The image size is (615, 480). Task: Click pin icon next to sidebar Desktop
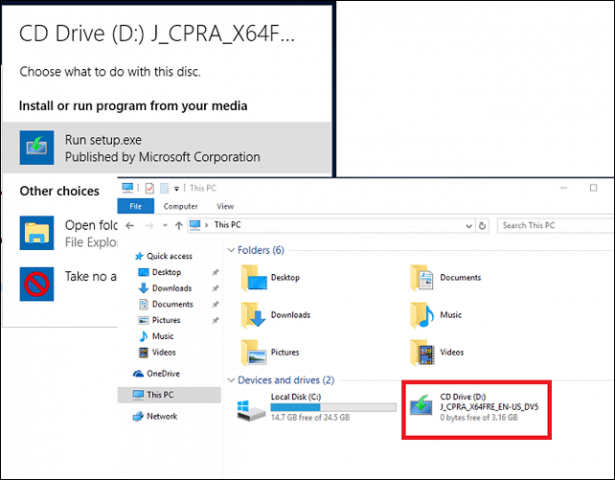(215, 273)
